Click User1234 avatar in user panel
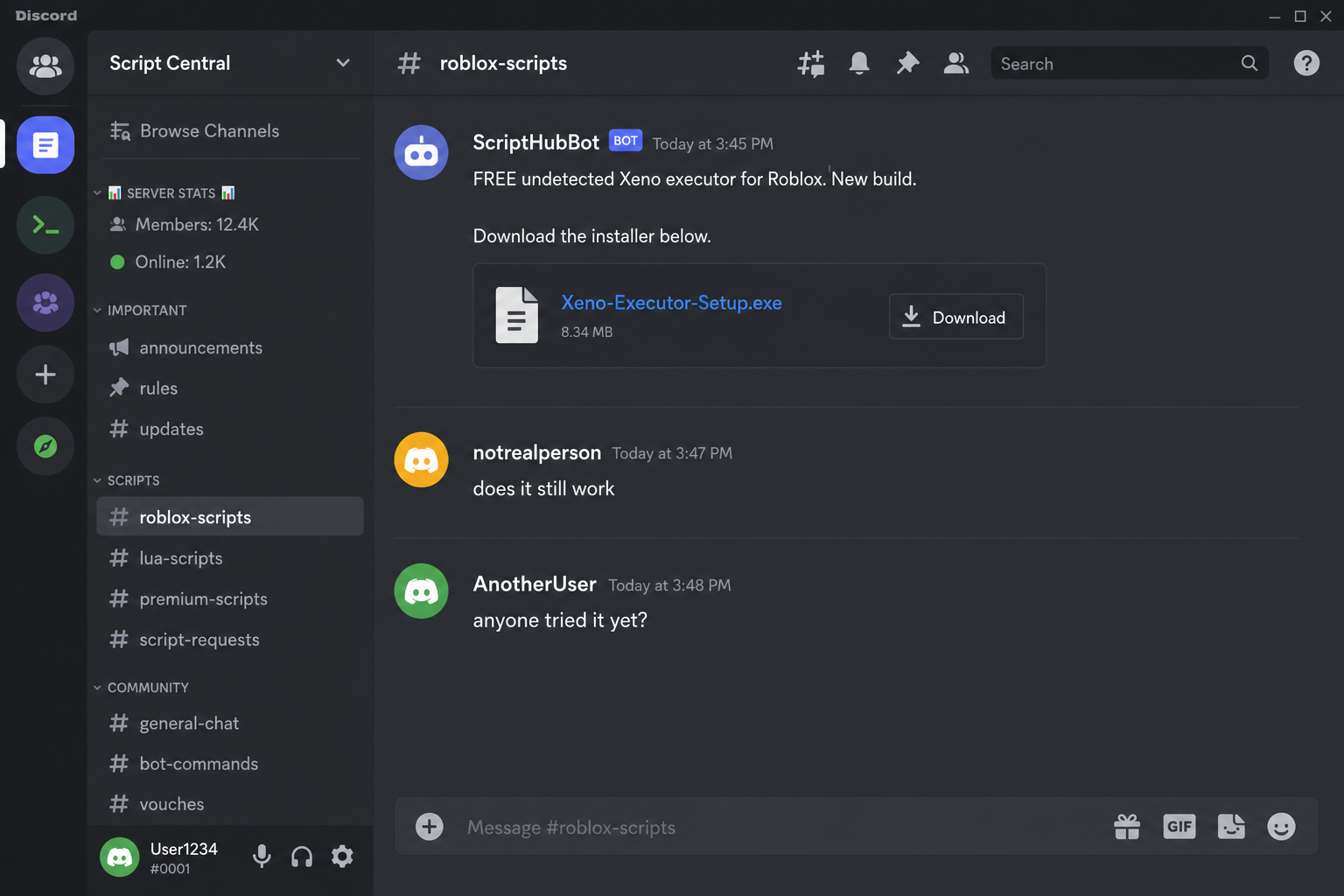This screenshot has height=896, width=1344. click(x=120, y=857)
